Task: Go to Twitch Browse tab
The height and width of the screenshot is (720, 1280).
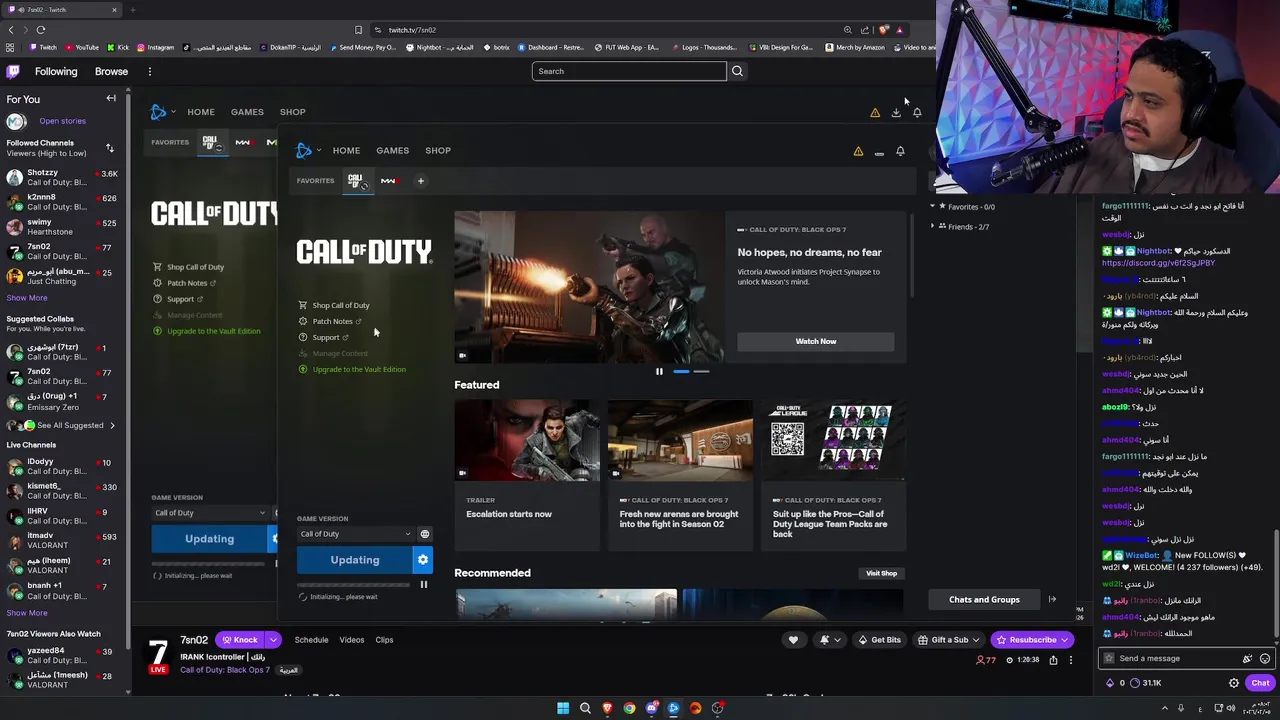Action: click(111, 72)
